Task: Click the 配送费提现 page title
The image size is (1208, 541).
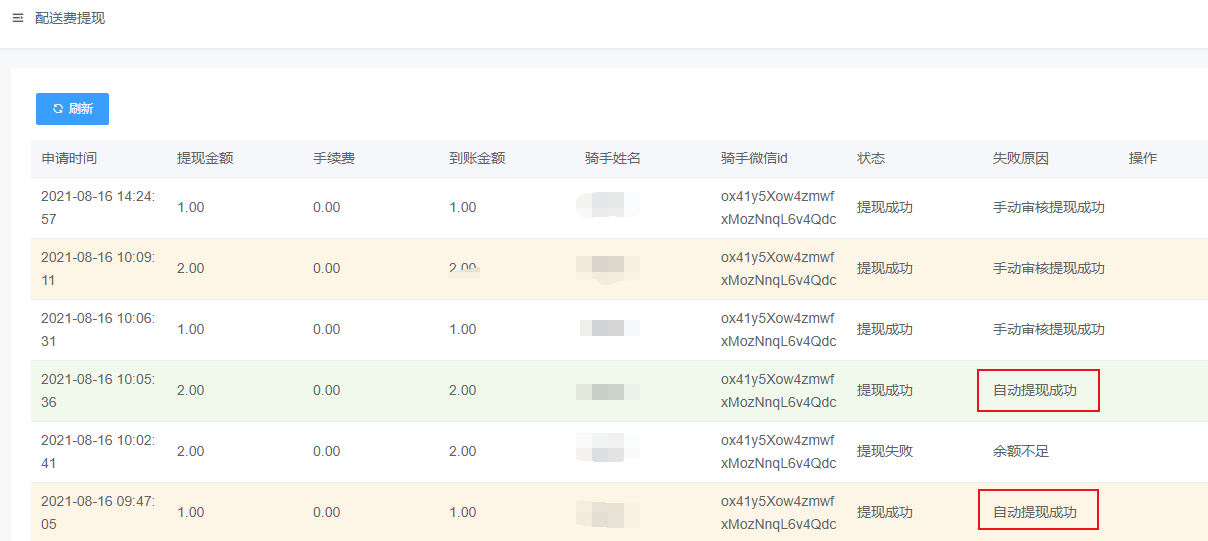Action: 70,18
